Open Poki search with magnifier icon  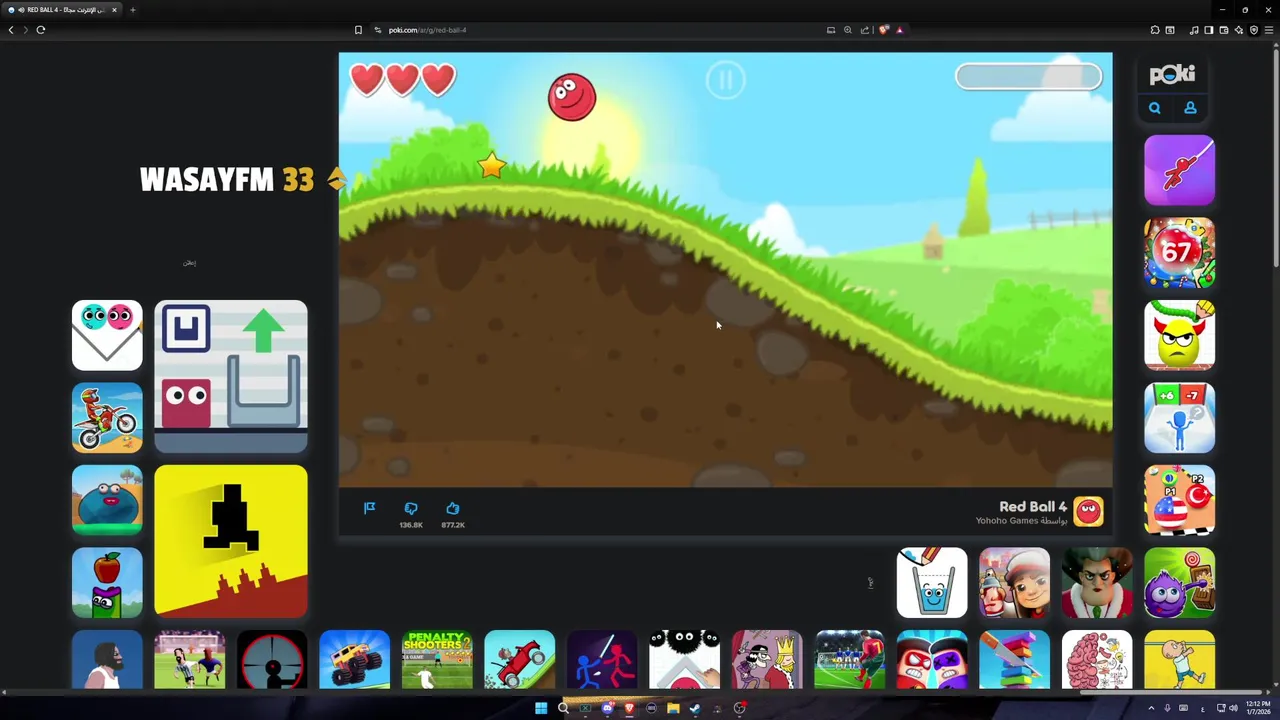point(1155,108)
